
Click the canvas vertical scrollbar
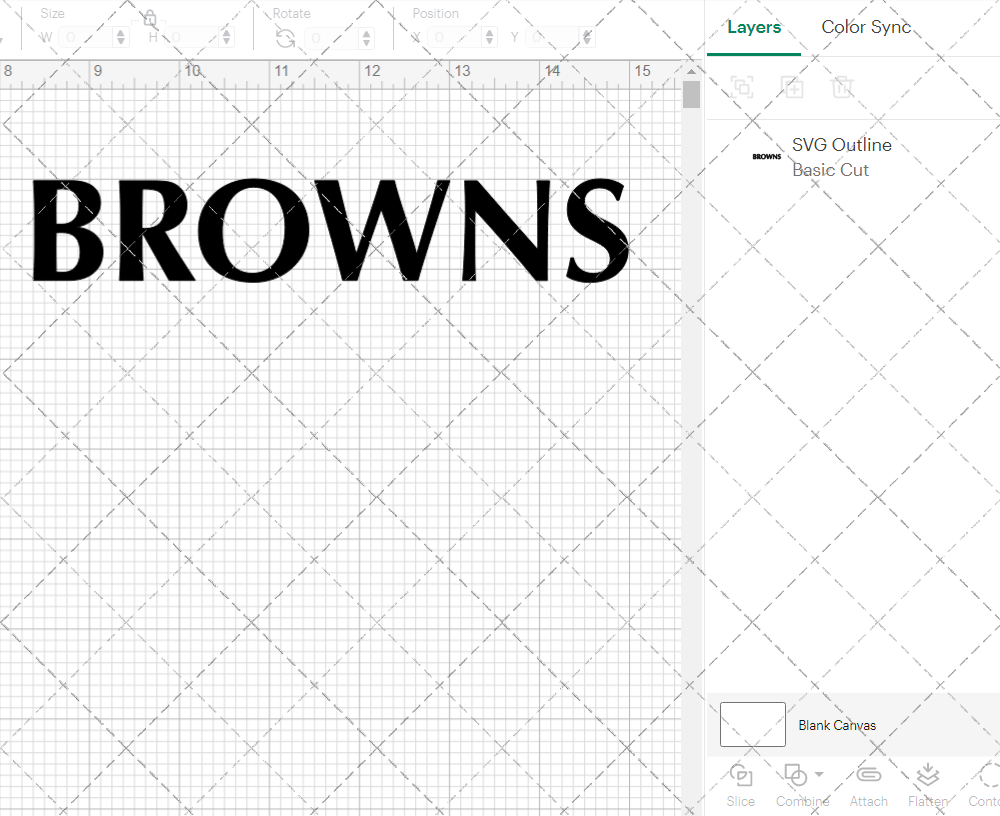click(691, 93)
